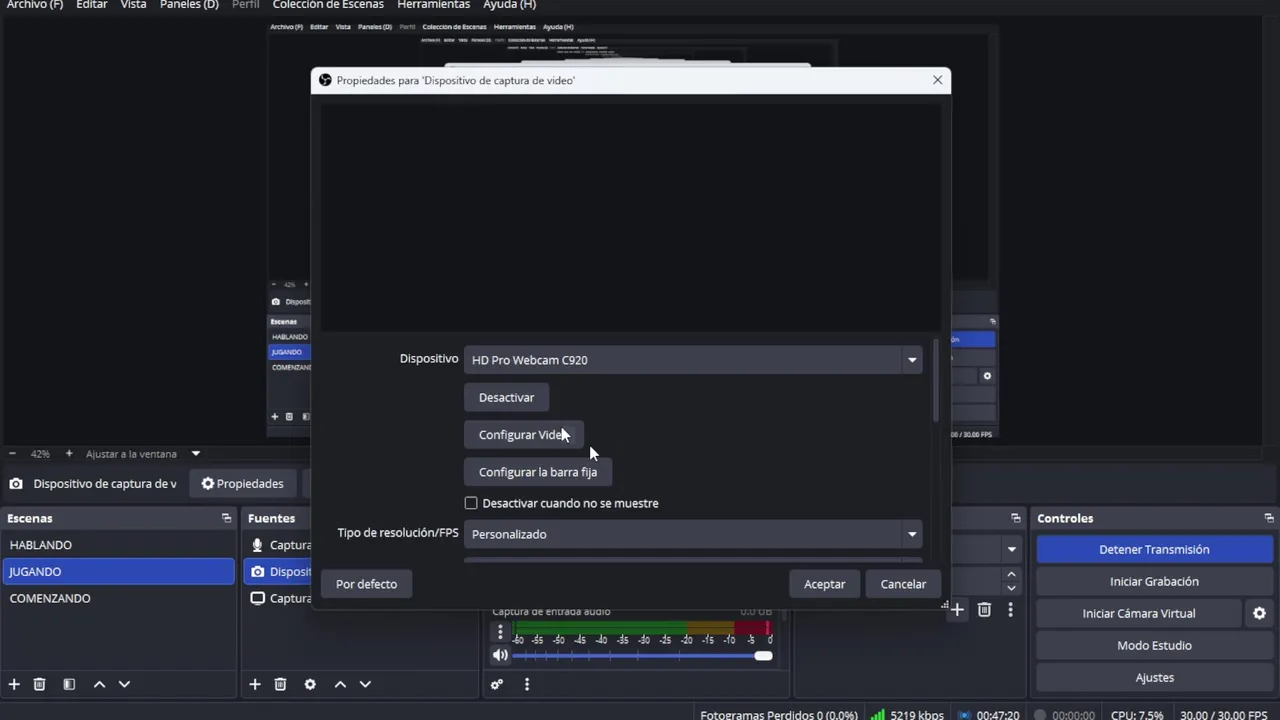The height and width of the screenshot is (720, 1280).
Task: Add a new scene in Escenas
Action: pyautogui.click(x=14, y=684)
